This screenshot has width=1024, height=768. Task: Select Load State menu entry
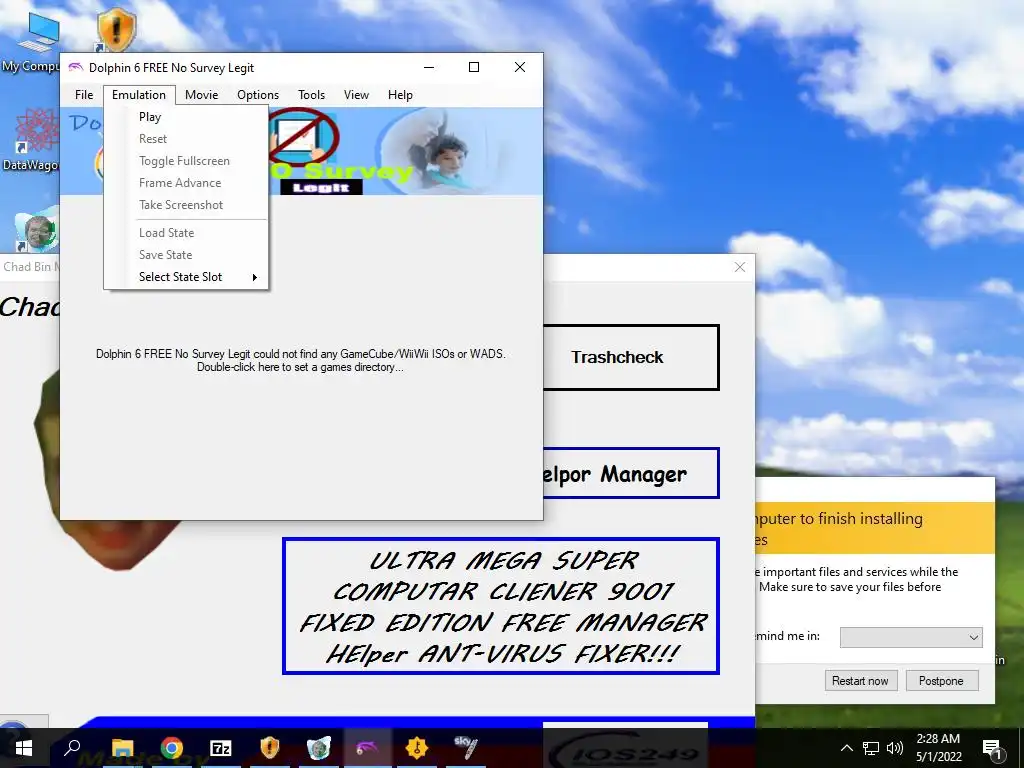(186, 233)
